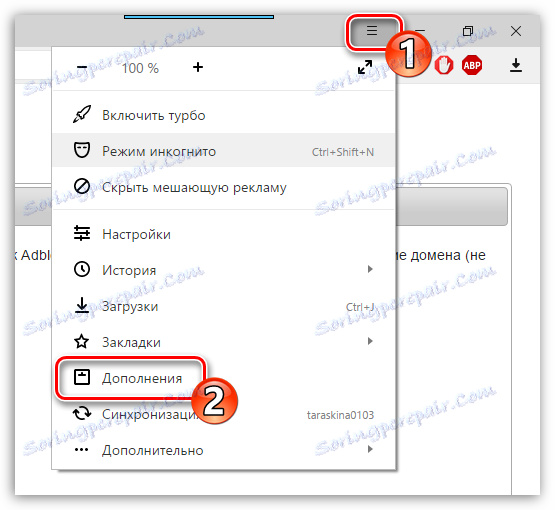Open Настройки from the menu
This screenshot has width=555, height=510.
[x=223, y=234]
